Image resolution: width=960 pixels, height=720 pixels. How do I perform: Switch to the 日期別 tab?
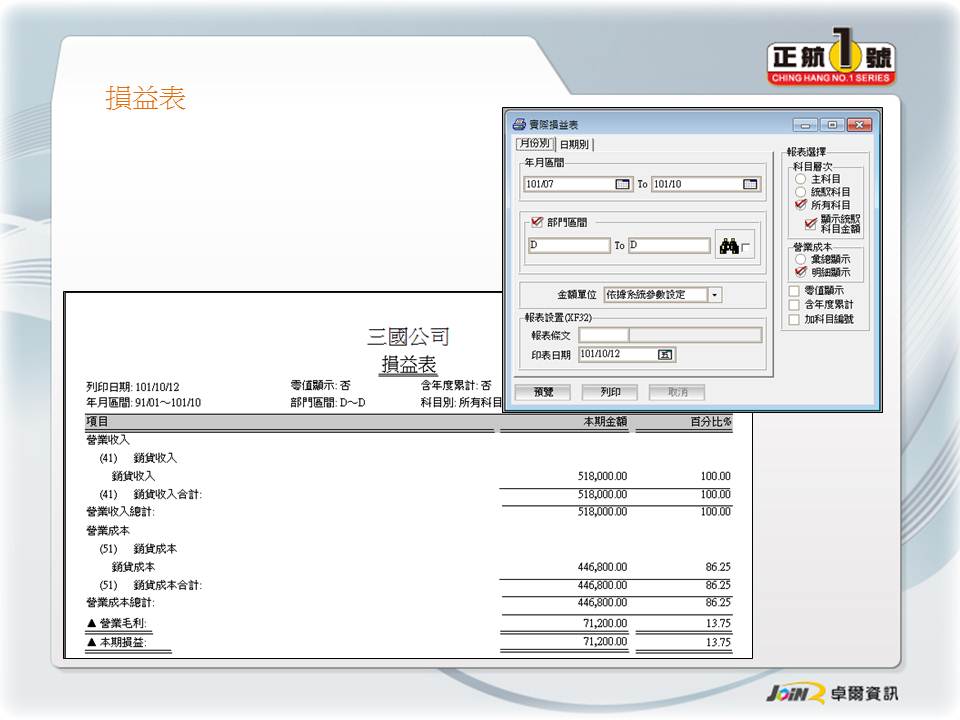click(x=574, y=145)
